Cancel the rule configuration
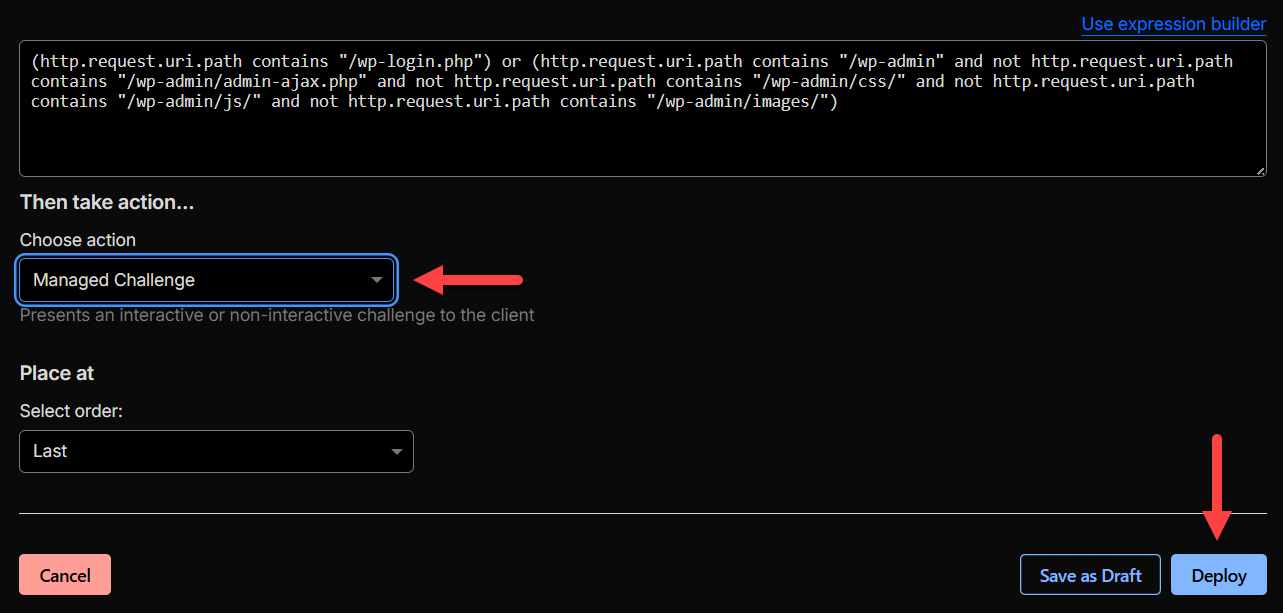The height and width of the screenshot is (613, 1283). pyautogui.click(x=64, y=574)
